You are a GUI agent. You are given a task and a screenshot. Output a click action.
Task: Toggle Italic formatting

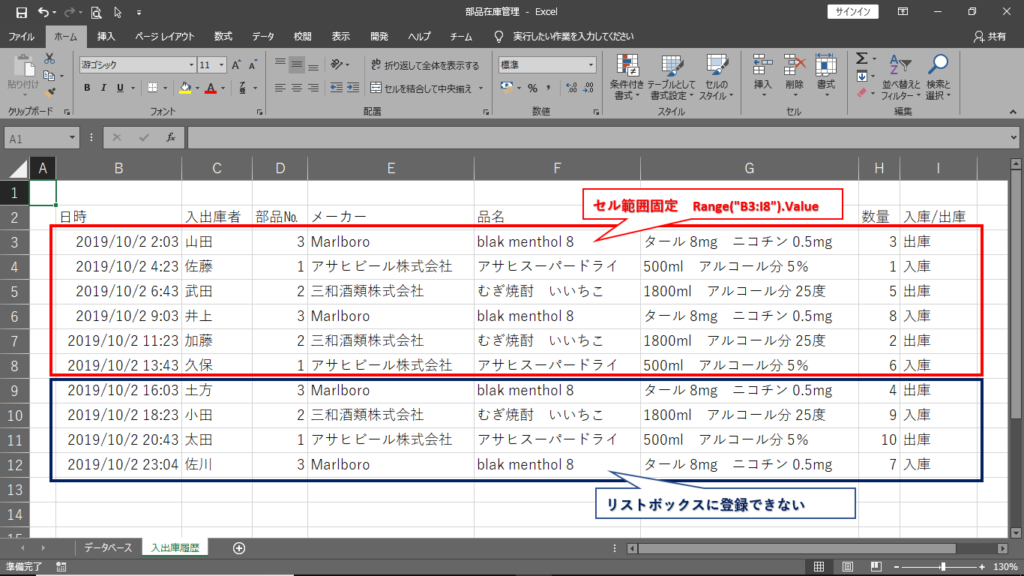pyautogui.click(x=104, y=88)
